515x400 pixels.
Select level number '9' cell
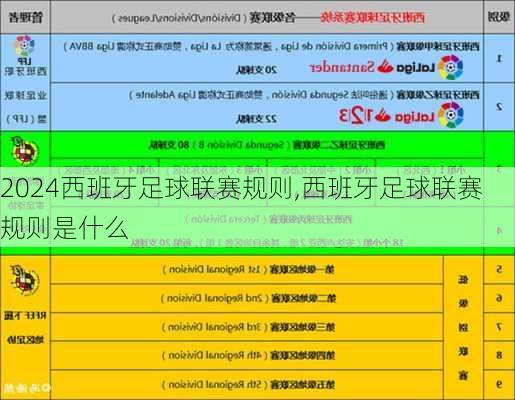click(499, 384)
